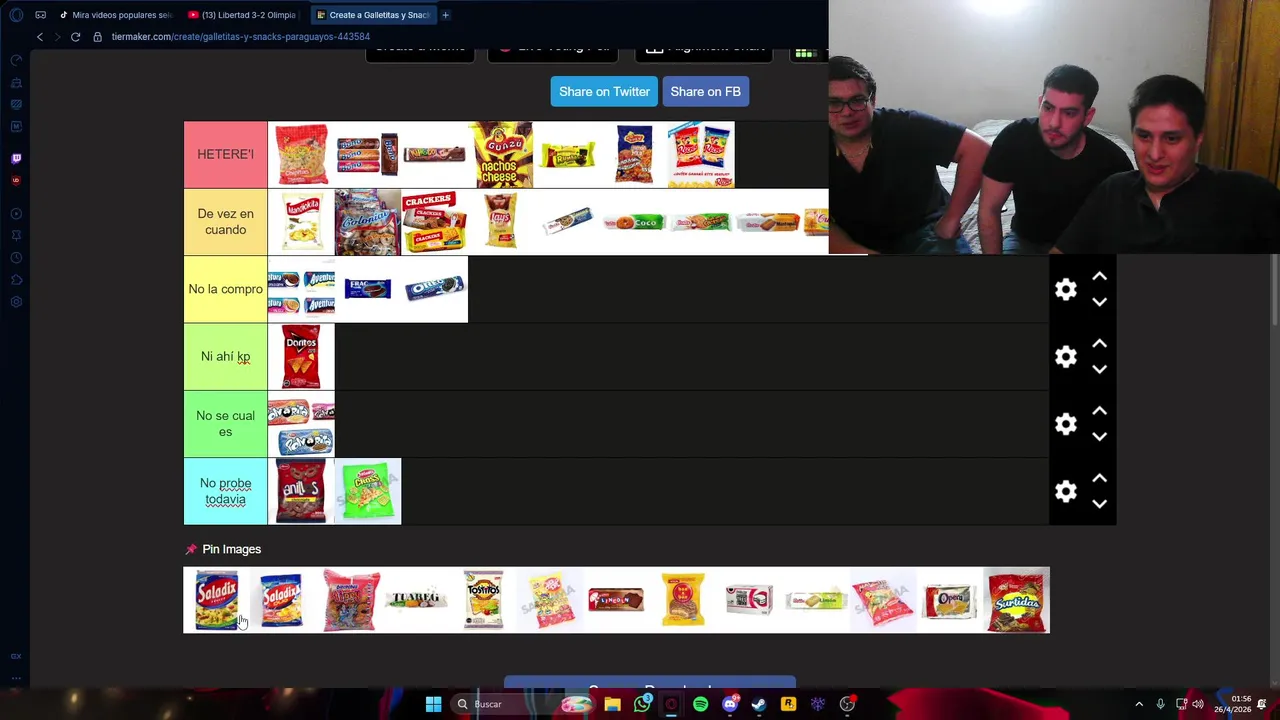1280x720 pixels.
Task: Open the player icon in sidebar
Action: click(16, 214)
